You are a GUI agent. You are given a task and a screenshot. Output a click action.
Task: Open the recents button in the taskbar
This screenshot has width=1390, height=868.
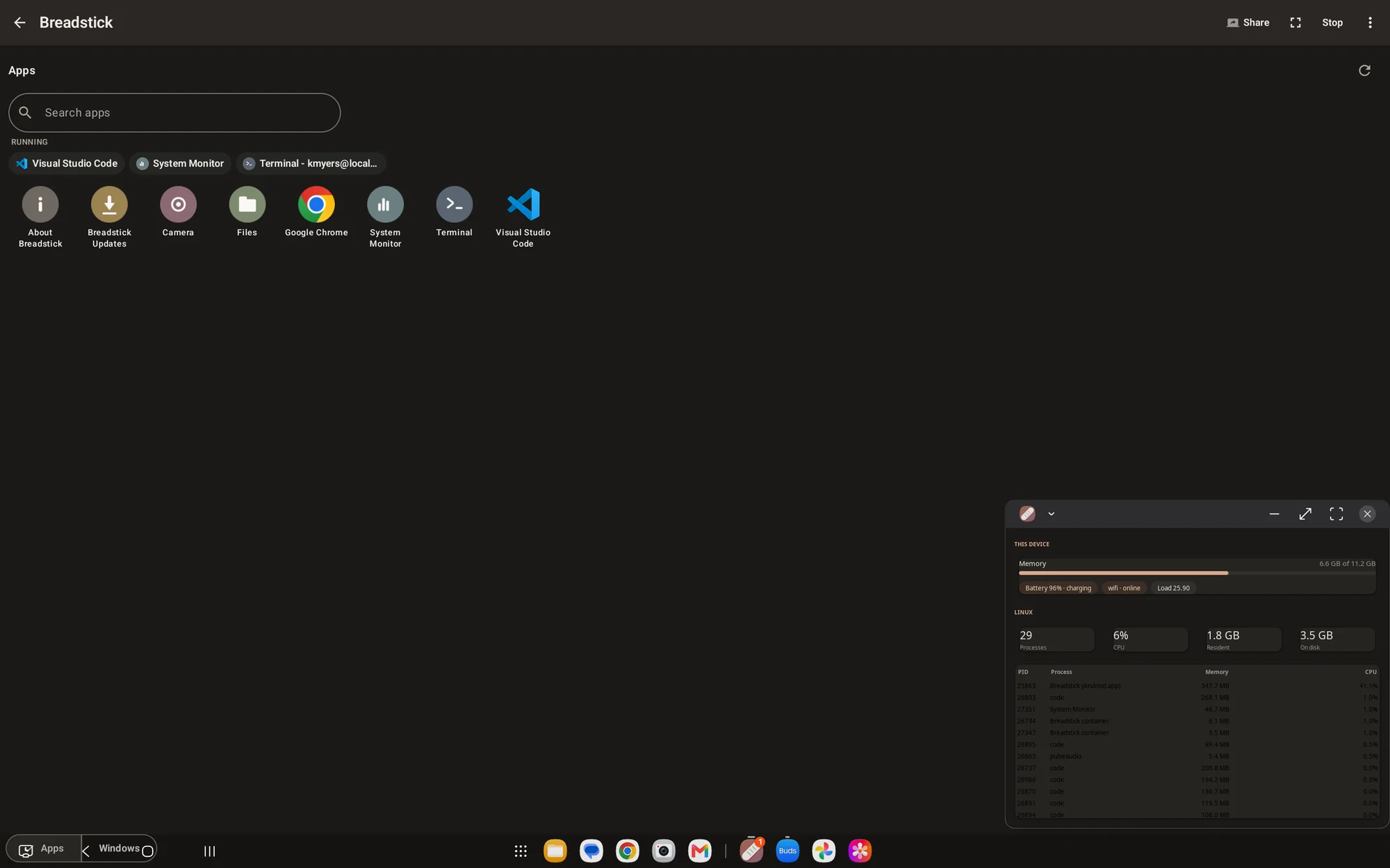209,851
